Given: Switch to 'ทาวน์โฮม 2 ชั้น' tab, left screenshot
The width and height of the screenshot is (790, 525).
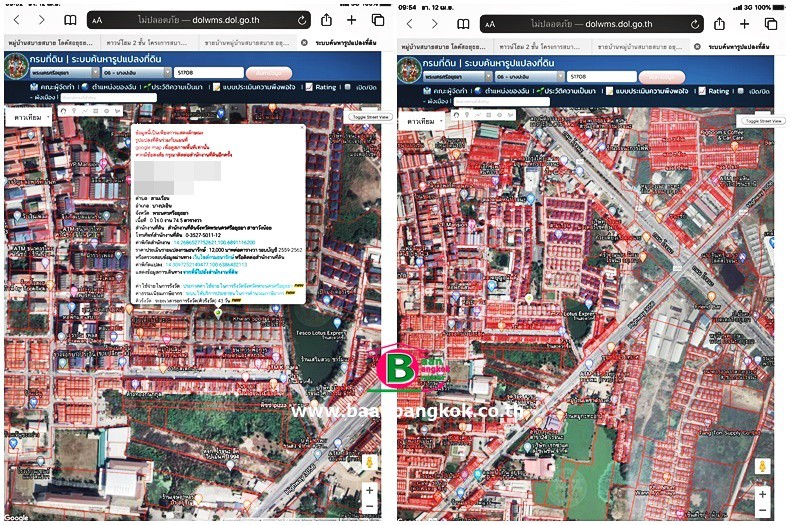Looking at the screenshot, I should pos(148,43).
